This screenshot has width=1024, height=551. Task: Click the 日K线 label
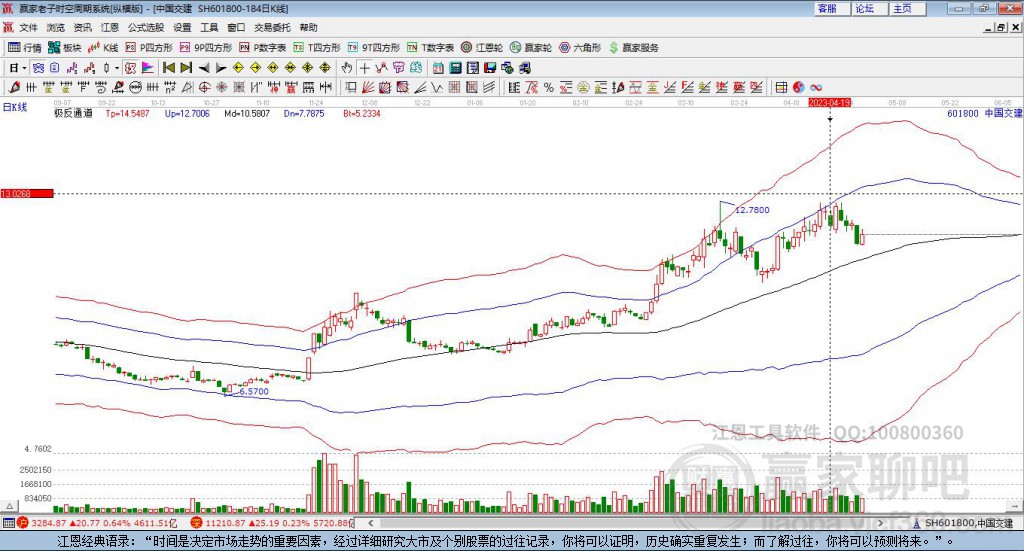[x=15, y=107]
